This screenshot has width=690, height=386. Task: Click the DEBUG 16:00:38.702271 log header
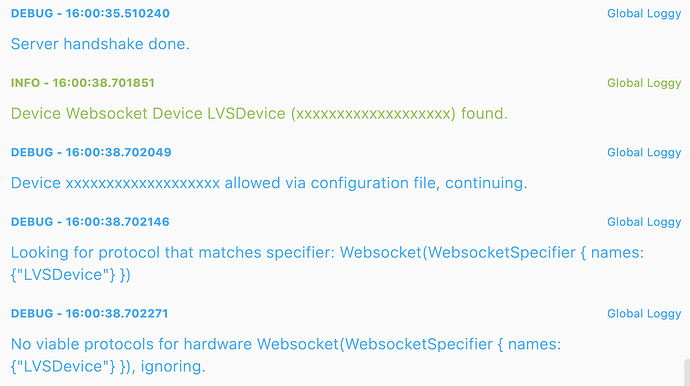tap(90, 313)
